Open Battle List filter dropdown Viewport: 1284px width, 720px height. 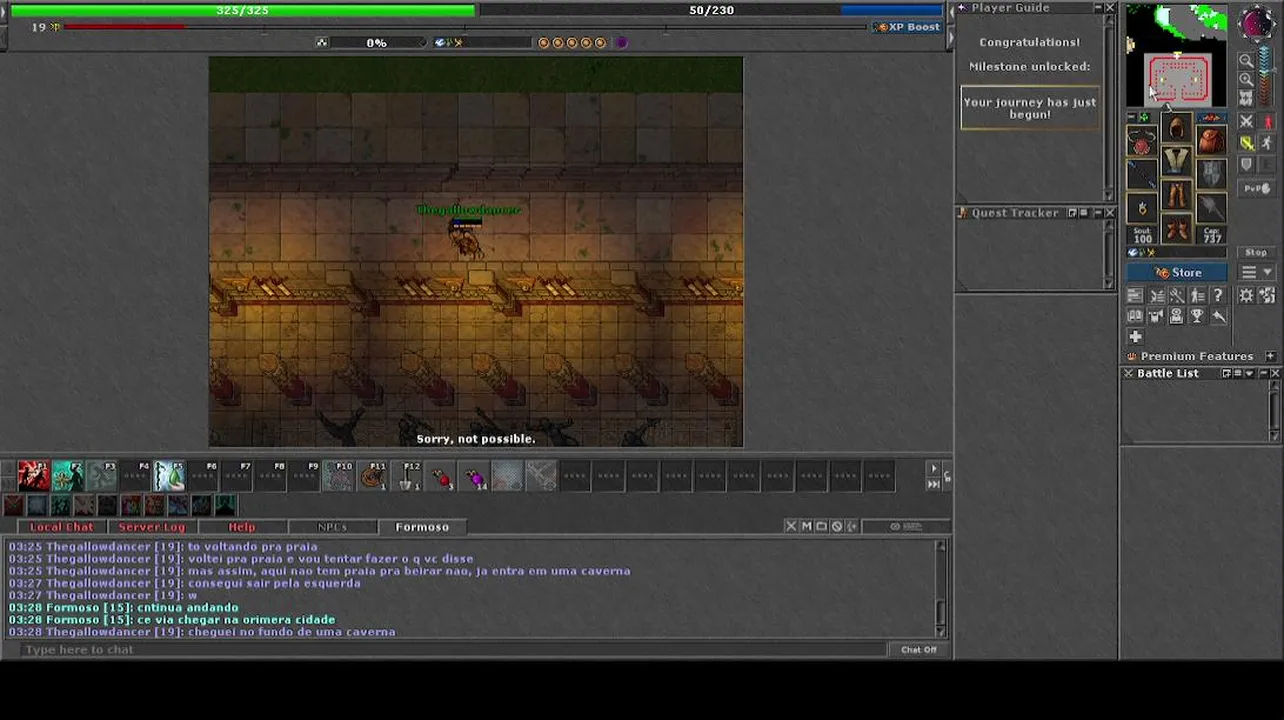pos(1249,373)
